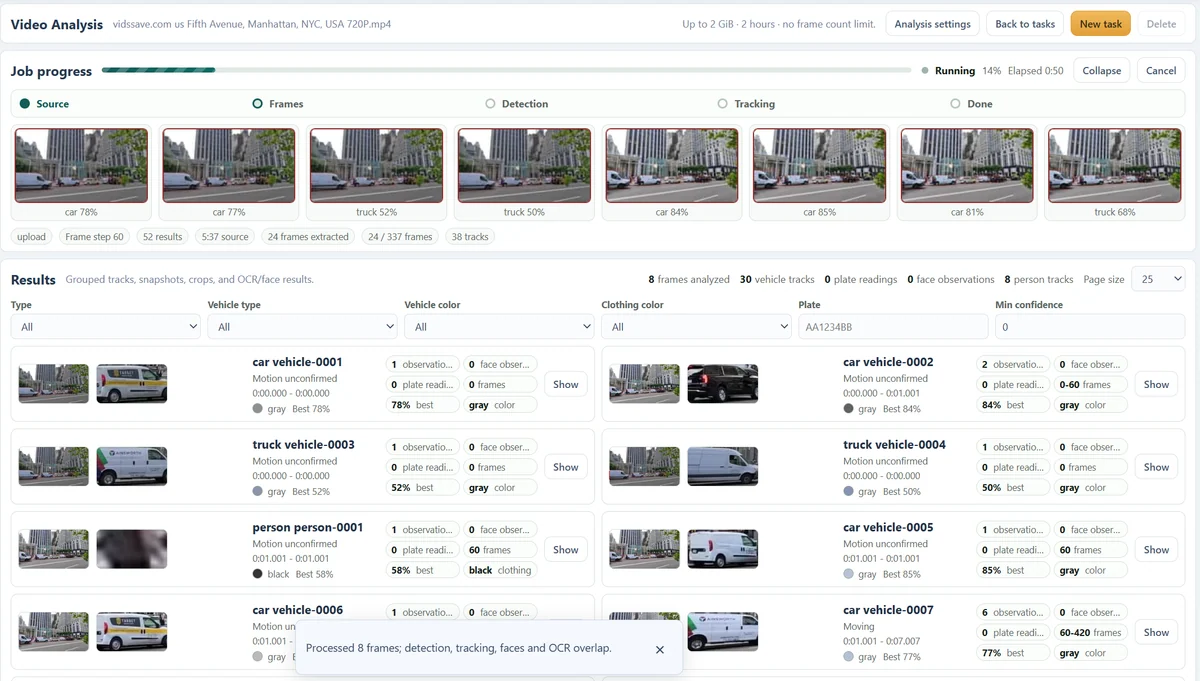Click the job progress bar

[x=506, y=71]
